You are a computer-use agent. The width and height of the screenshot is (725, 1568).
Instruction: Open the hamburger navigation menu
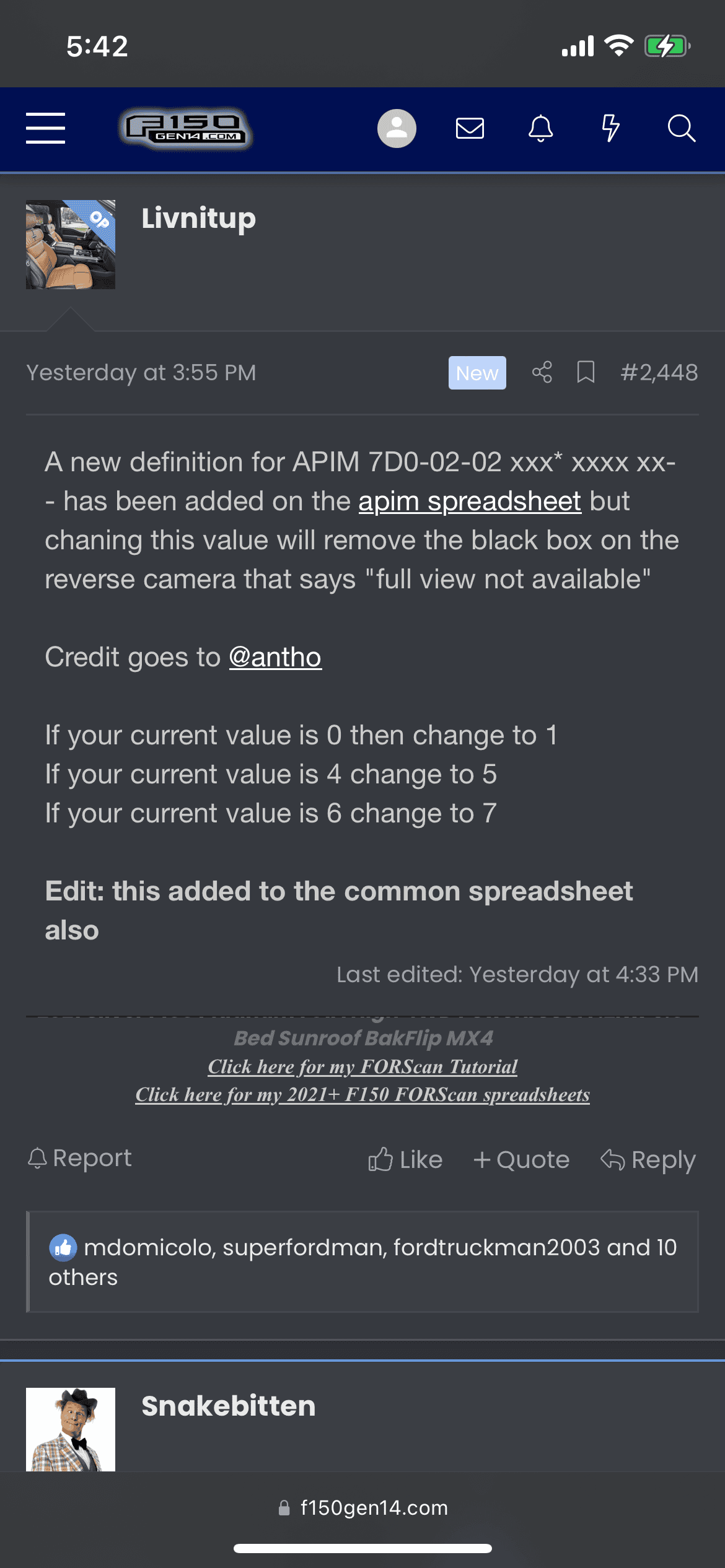(45, 128)
